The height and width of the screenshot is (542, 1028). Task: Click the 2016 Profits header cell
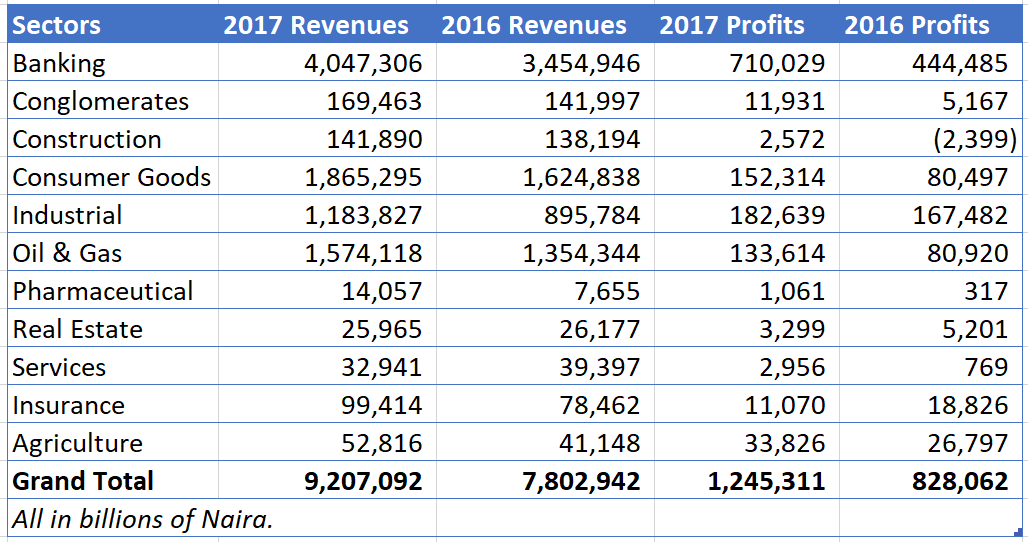coord(917,25)
